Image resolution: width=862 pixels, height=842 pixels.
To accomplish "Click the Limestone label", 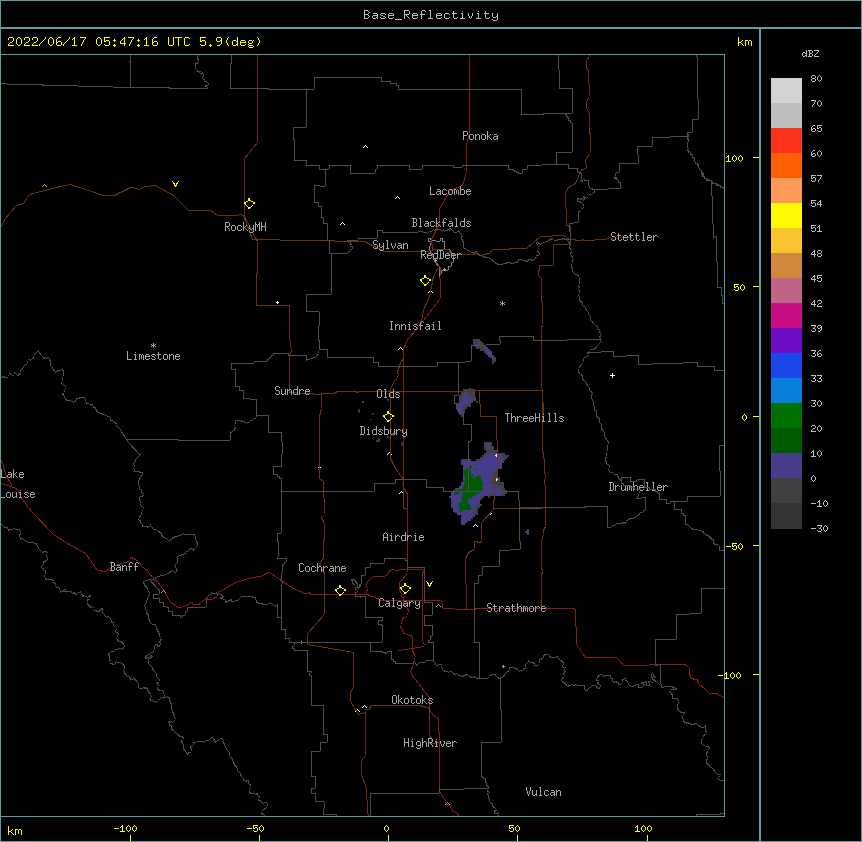I will click(153, 356).
